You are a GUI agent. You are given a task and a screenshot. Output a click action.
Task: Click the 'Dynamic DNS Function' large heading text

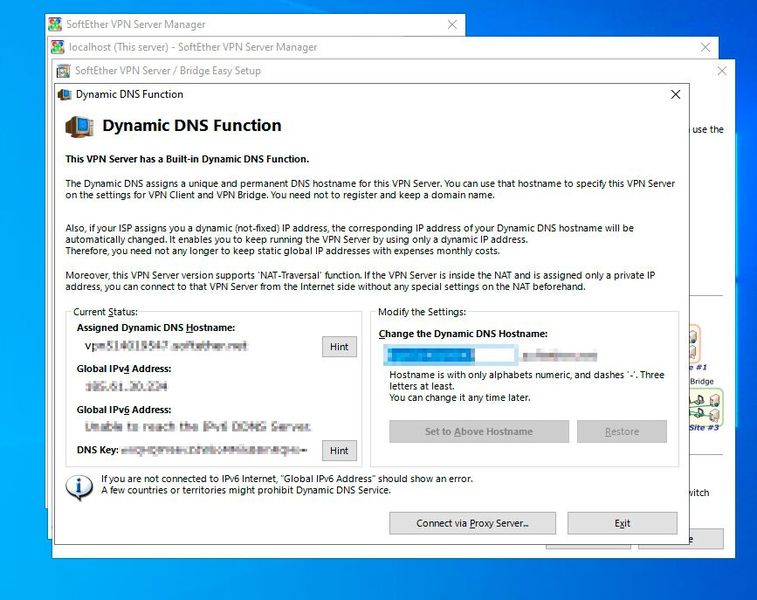(192, 126)
